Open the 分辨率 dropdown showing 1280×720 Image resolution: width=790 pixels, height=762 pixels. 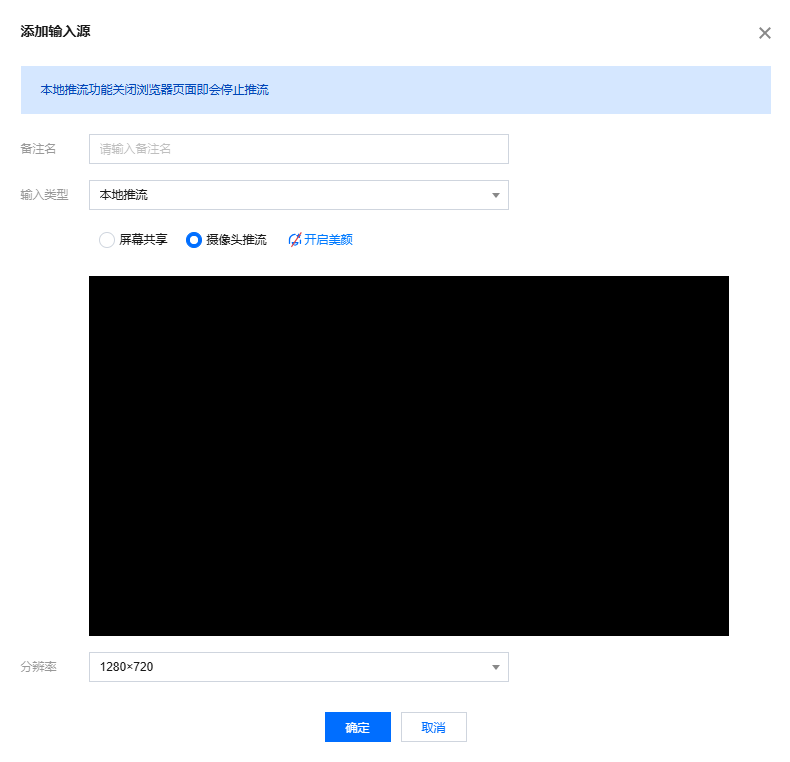[x=299, y=667]
